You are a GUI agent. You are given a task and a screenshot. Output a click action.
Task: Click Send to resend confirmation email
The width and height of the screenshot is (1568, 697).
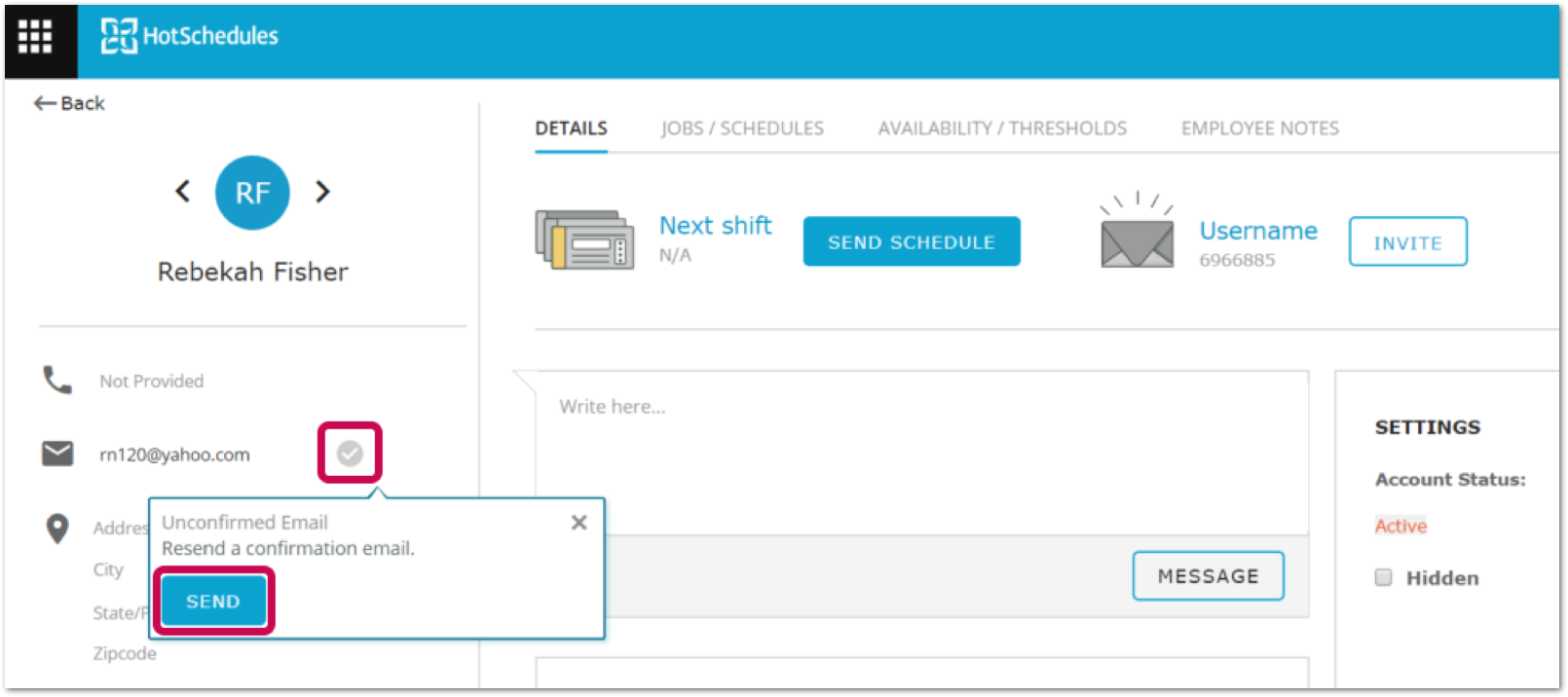213,602
